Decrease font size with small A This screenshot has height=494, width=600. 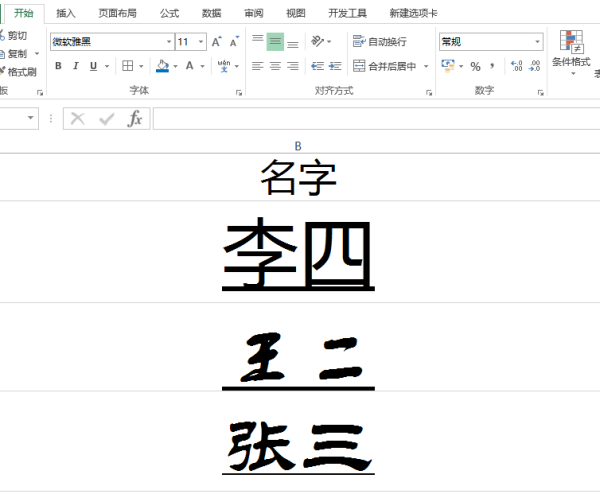pos(234,41)
